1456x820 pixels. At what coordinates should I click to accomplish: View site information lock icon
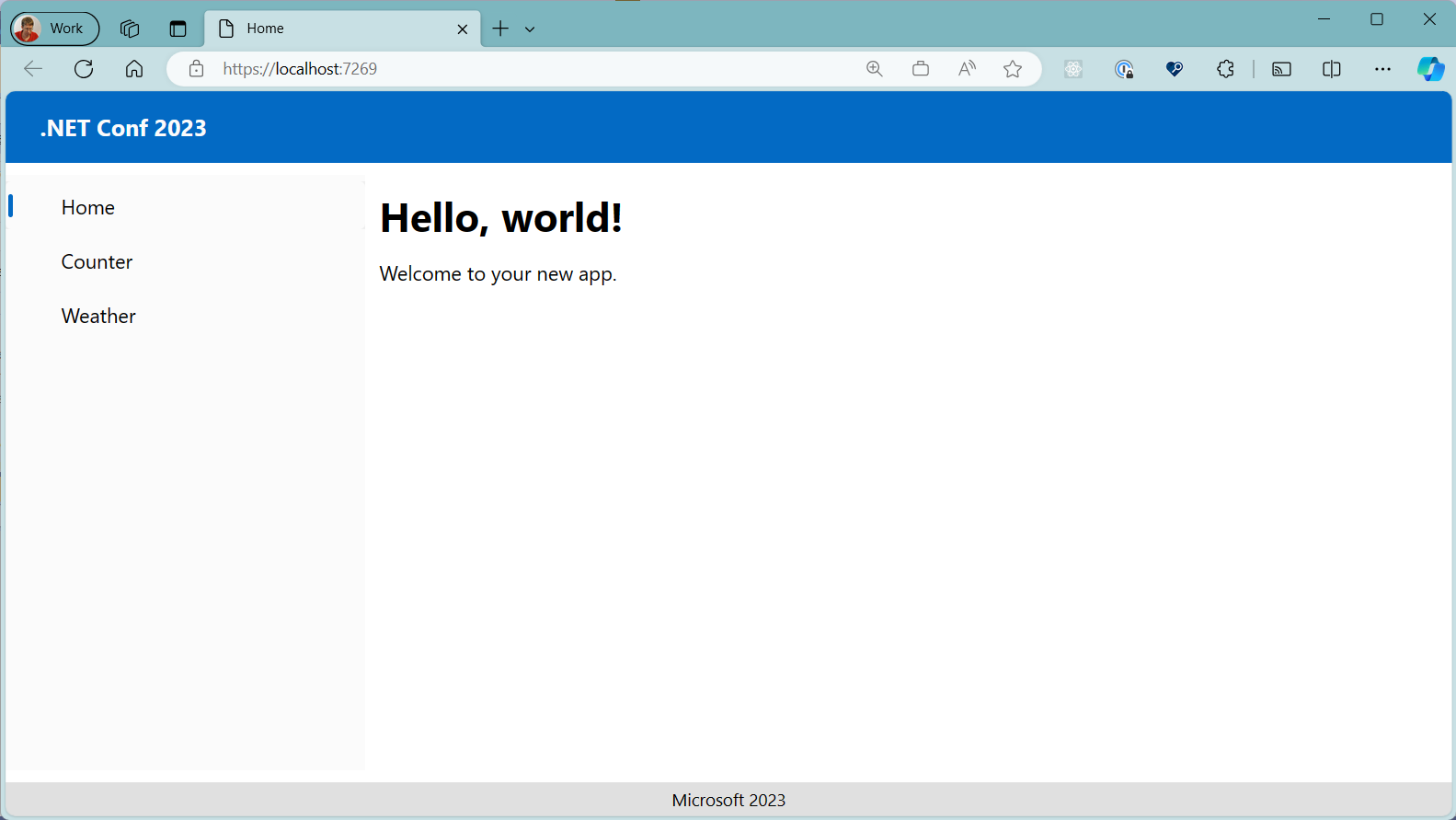[196, 69]
